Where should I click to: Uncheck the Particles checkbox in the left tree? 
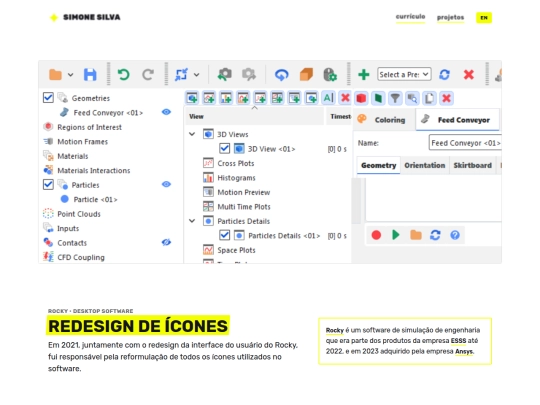click(x=48, y=185)
